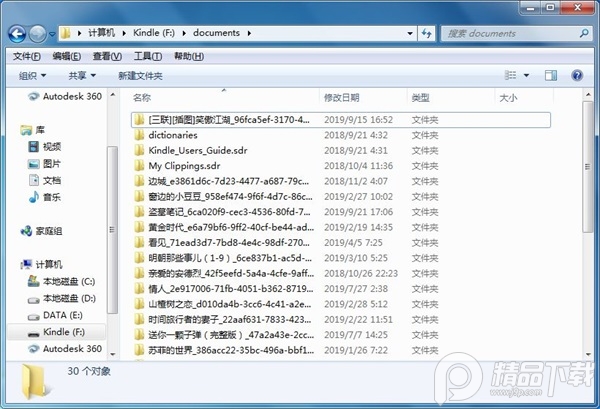Select Kindle (F:) drive in navigation pane

pyautogui.click(x=63, y=330)
